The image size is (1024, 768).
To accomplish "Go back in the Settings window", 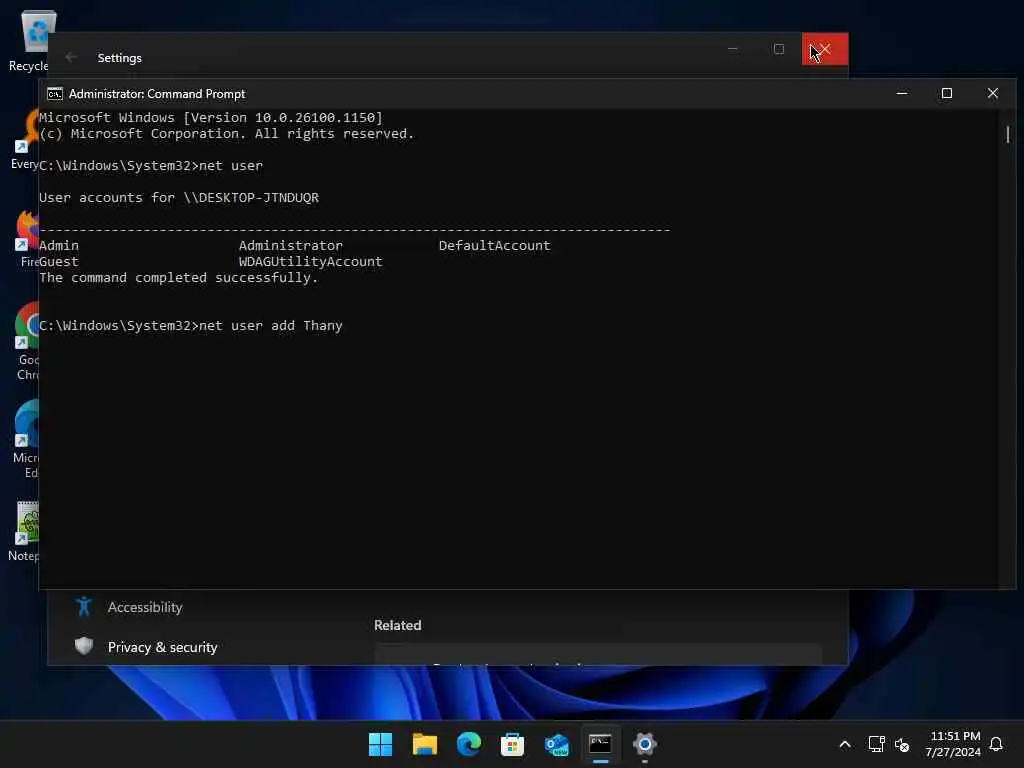I will (x=71, y=57).
